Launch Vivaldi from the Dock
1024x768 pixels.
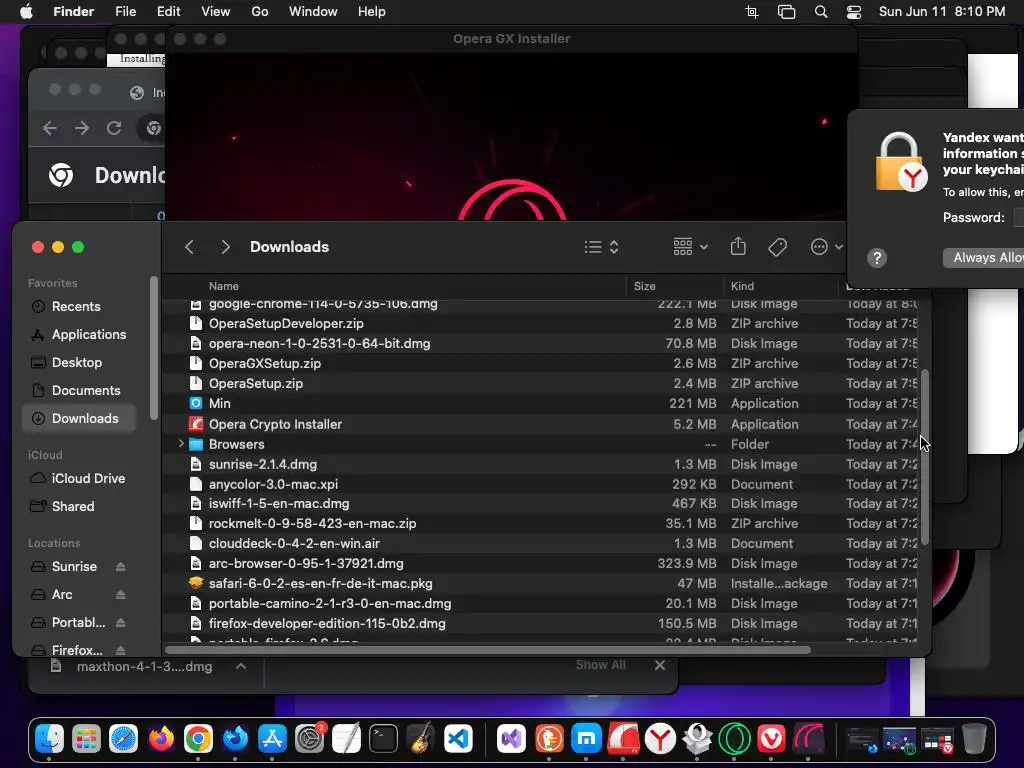(772, 739)
